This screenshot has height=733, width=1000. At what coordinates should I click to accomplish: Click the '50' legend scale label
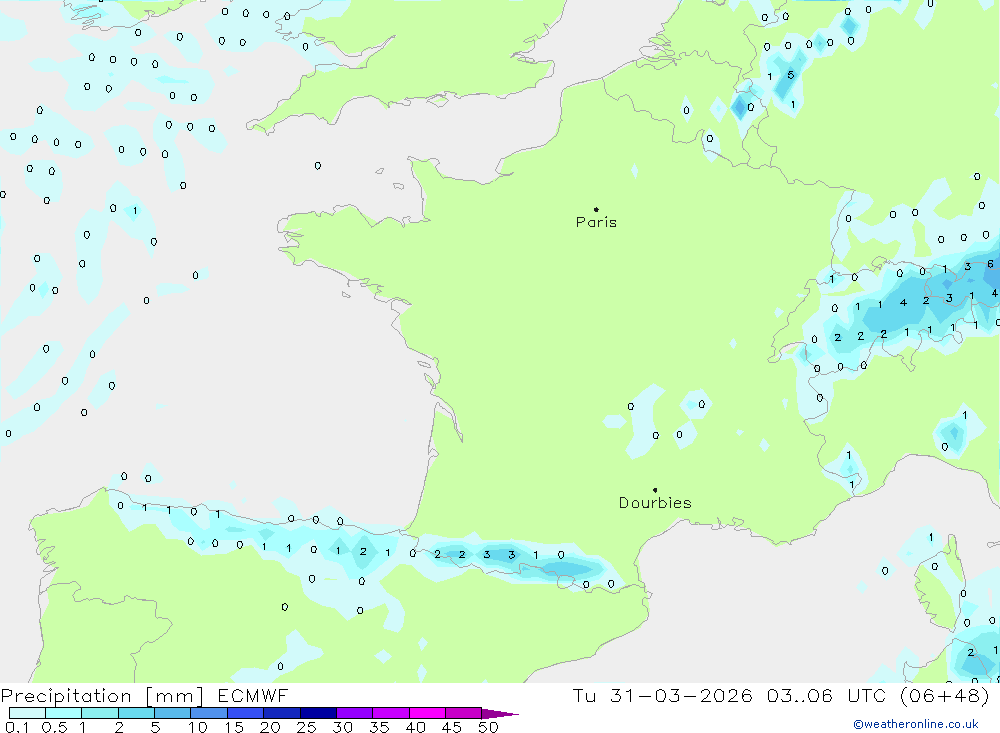pyautogui.click(x=488, y=727)
